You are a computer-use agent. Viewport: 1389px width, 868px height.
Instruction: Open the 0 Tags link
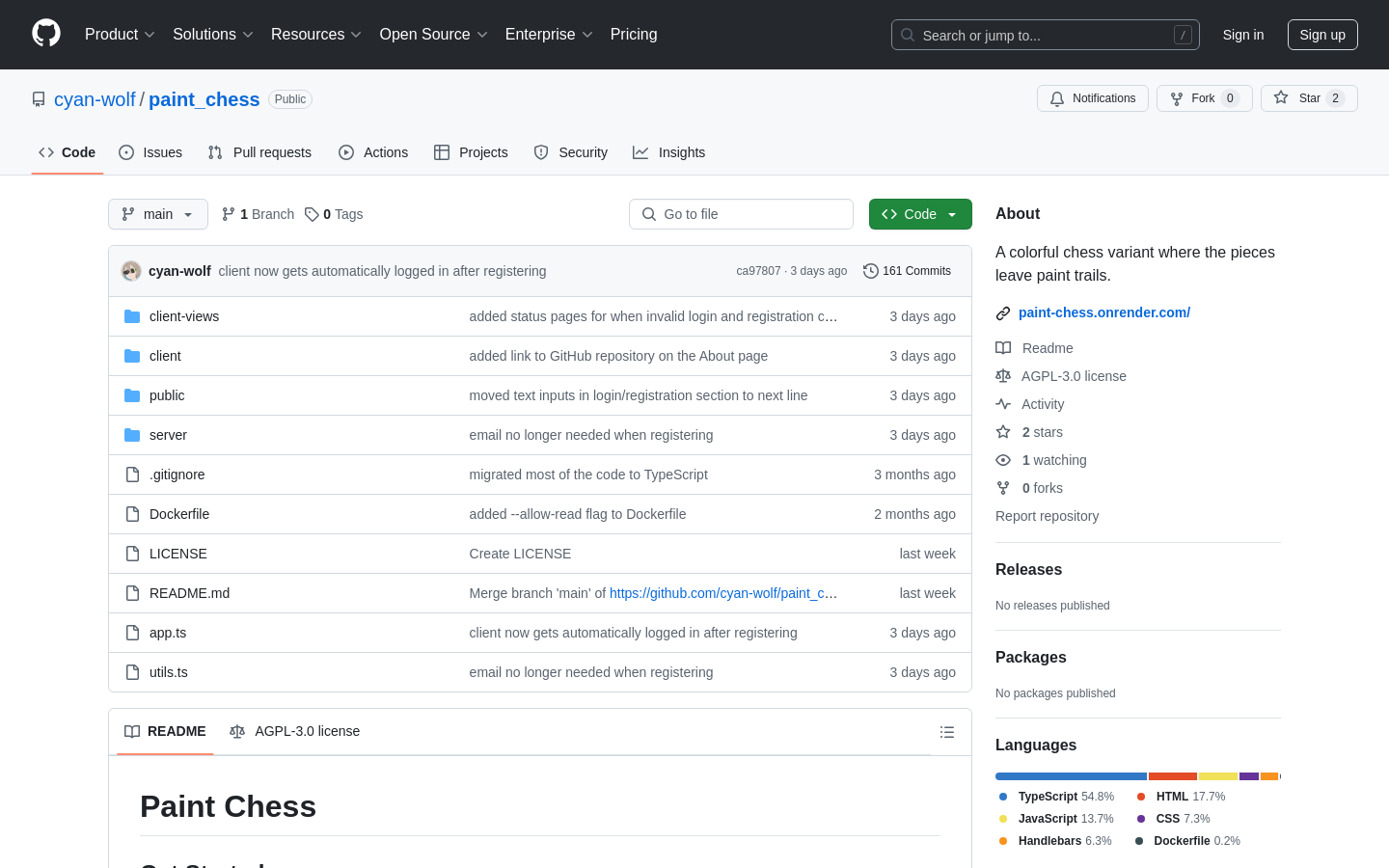pos(334,214)
